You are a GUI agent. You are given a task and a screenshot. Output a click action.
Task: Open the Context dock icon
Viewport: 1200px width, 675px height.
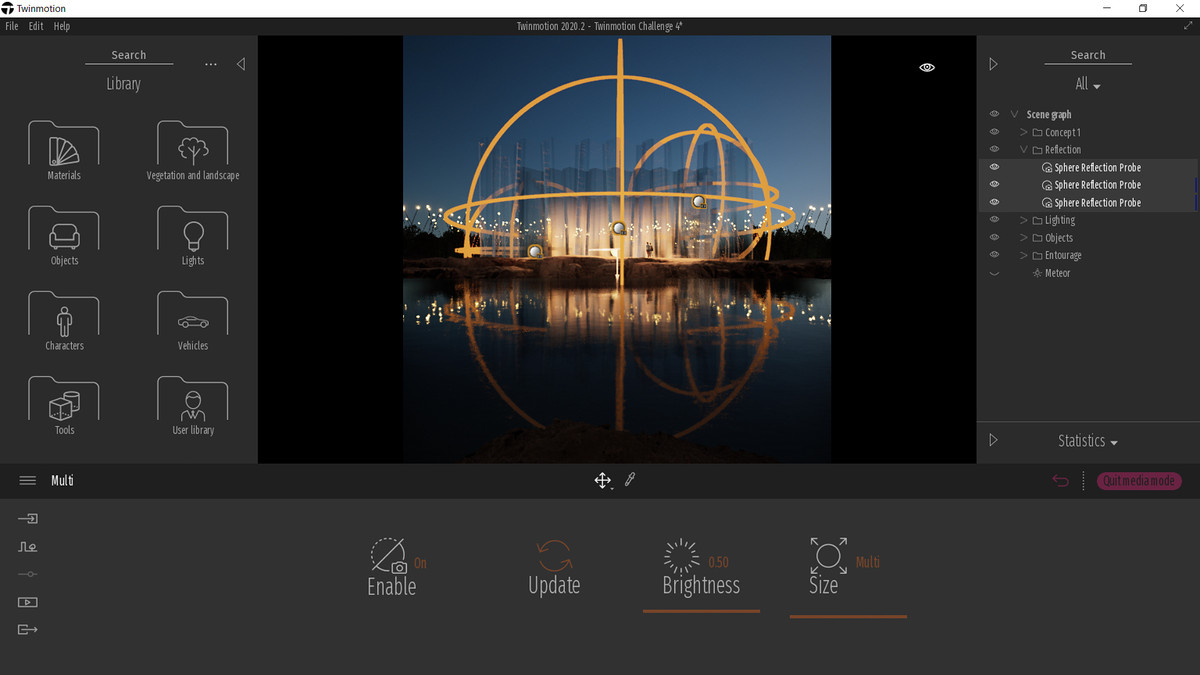[28, 547]
